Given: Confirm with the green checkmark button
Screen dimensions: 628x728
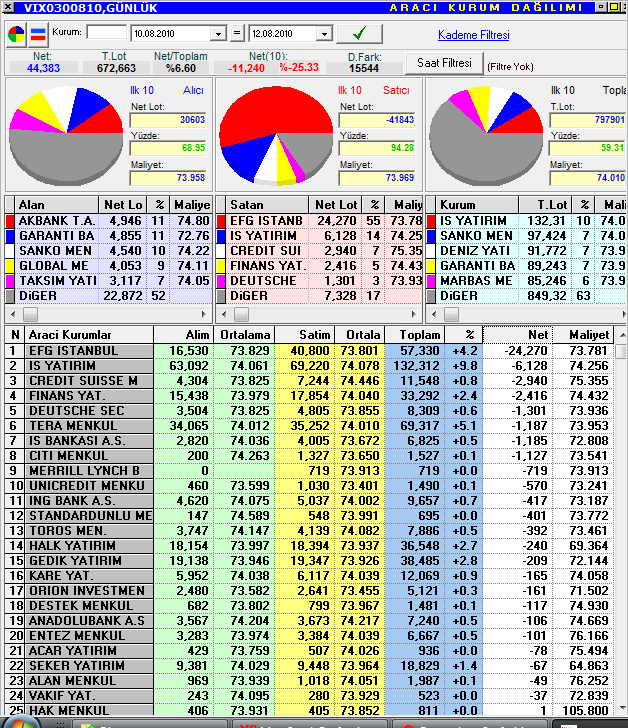Looking at the screenshot, I should [x=359, y=33].
